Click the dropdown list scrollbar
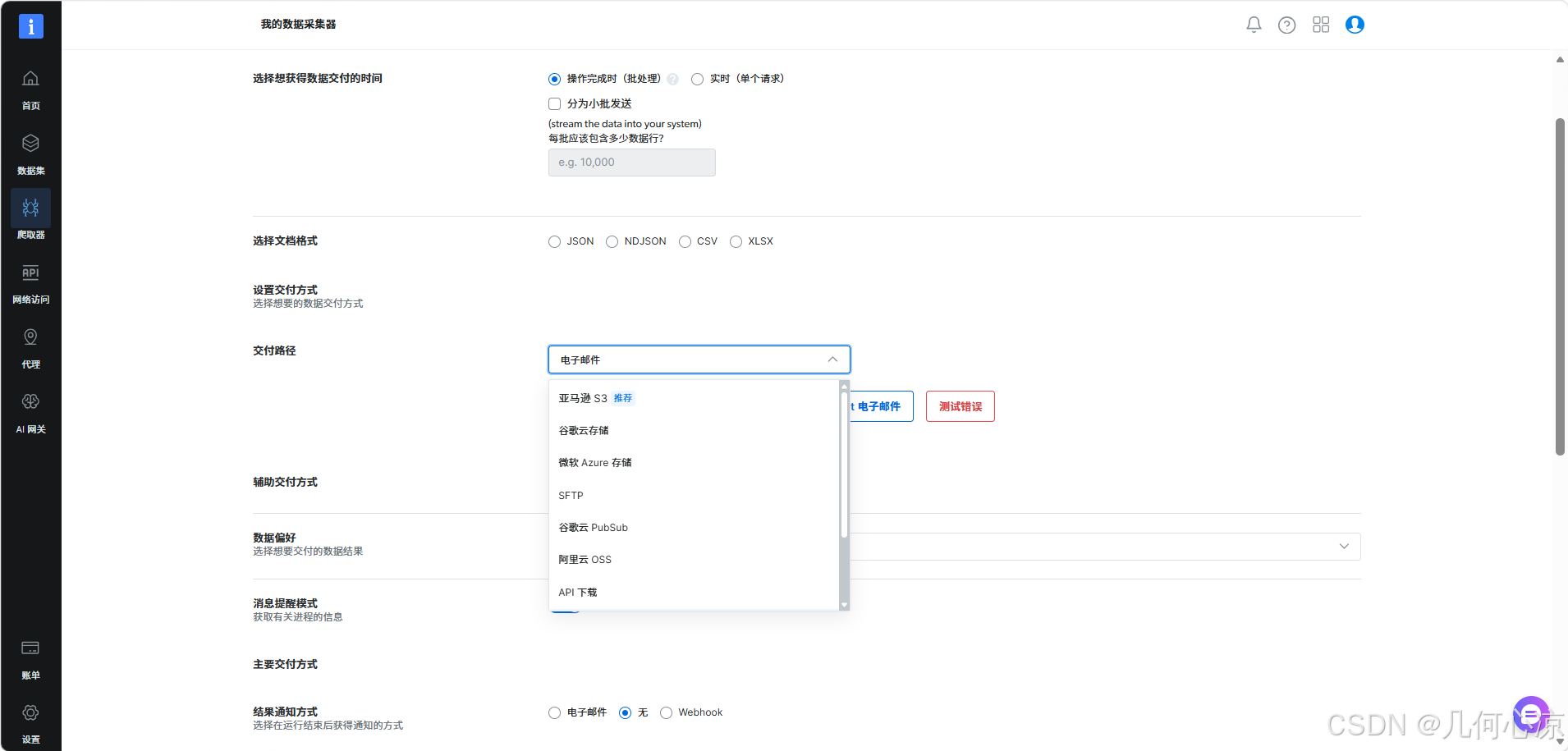The width and height of the screenshot is (1568, 751). tap(844, 465)
